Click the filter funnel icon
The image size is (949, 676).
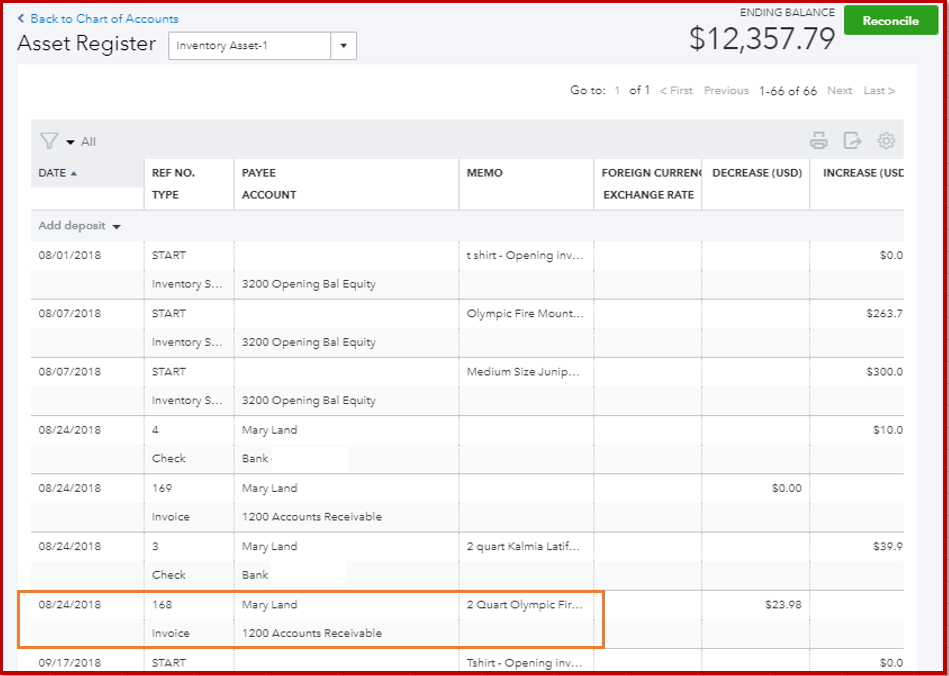tap(48, 142)
